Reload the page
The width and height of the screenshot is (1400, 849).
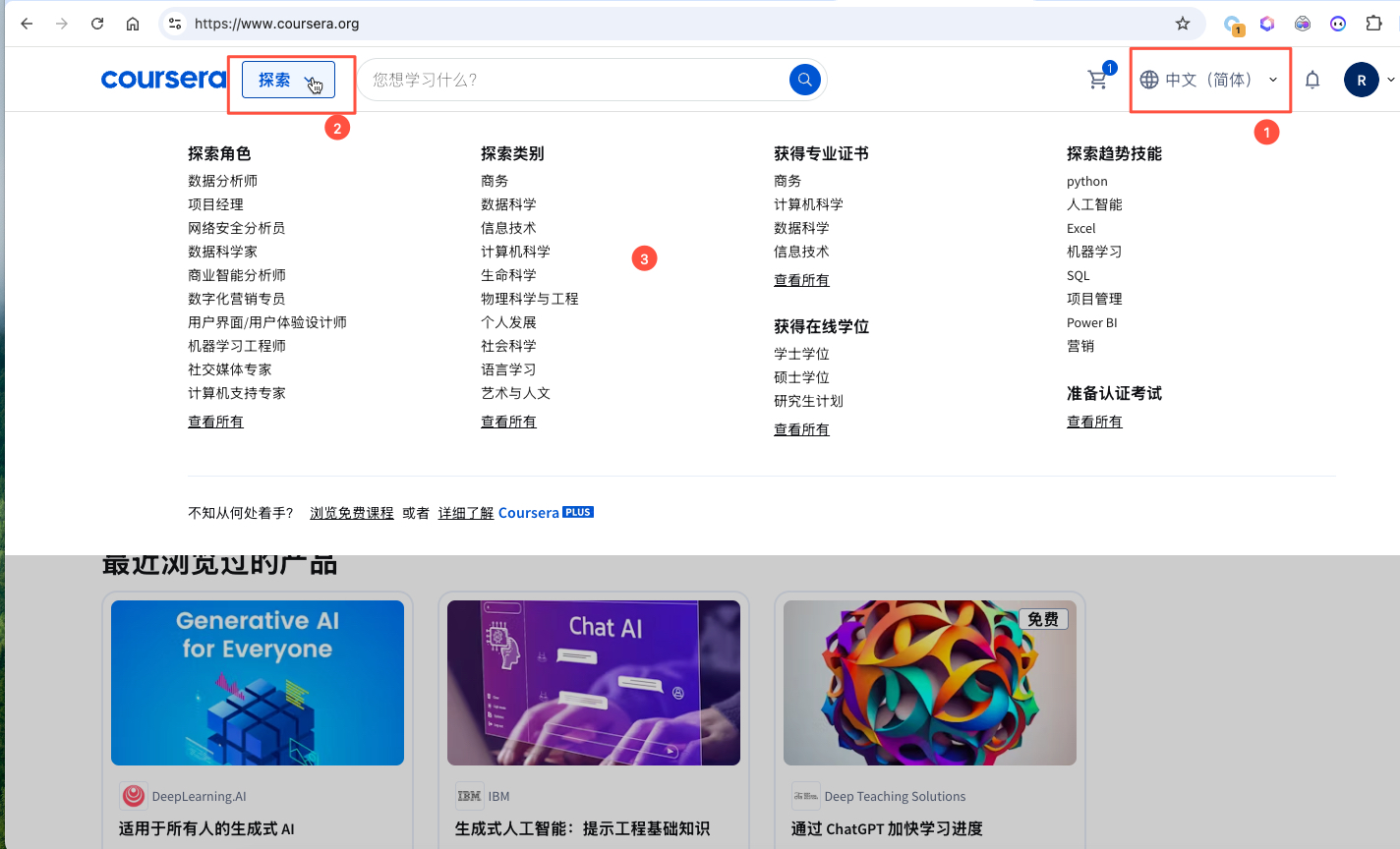pyautogui.click(x=96, y=23)
